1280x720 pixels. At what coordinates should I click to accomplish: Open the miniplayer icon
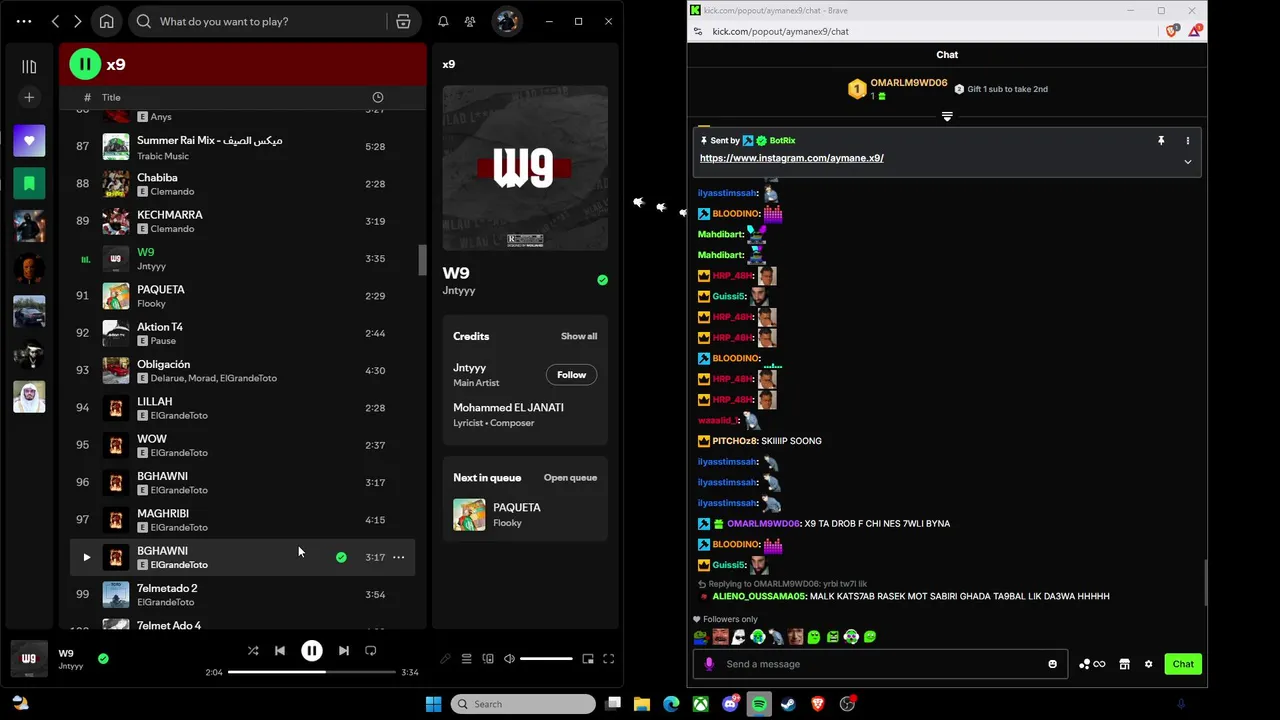click(588, 659)
